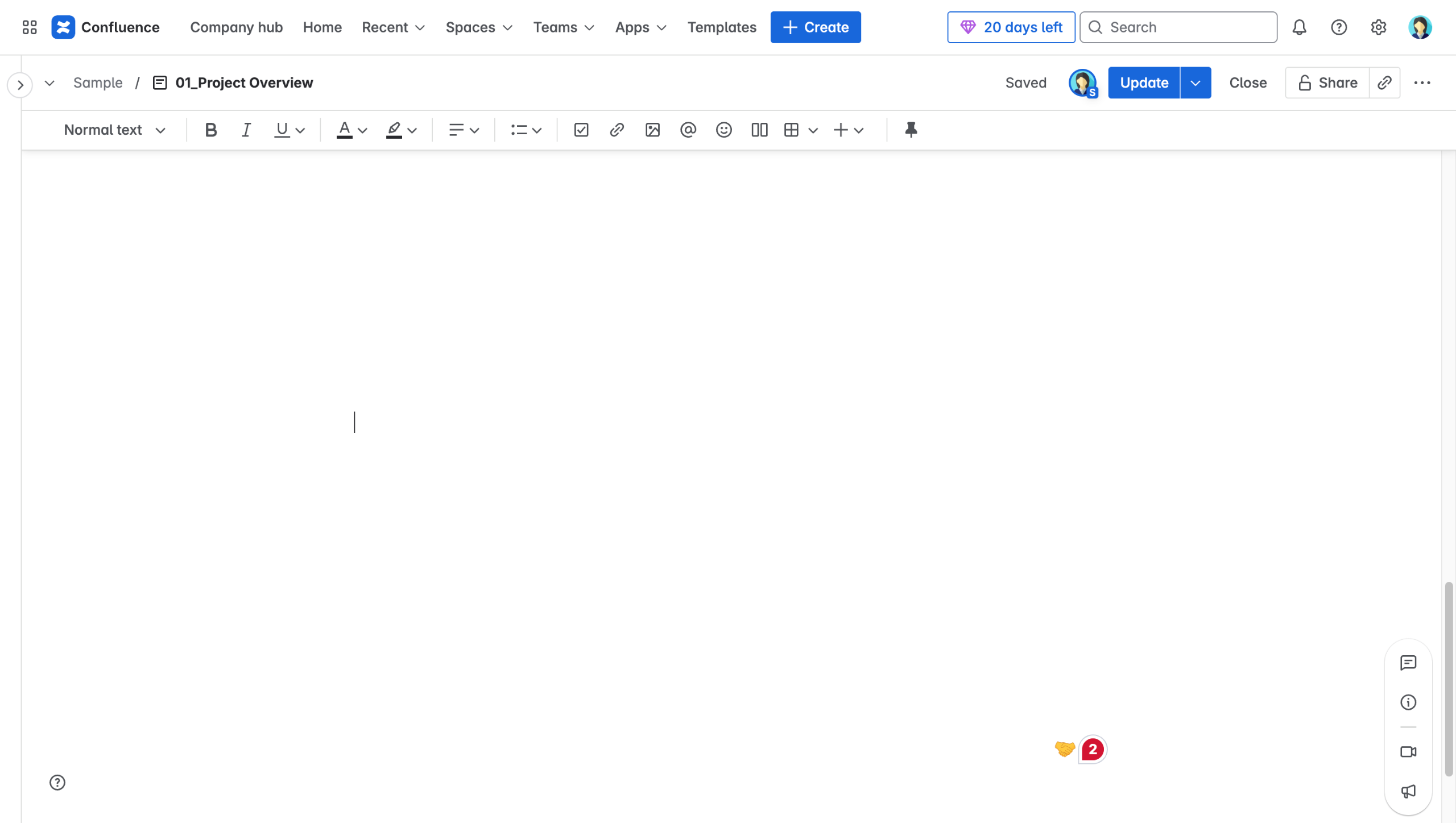The width and height of the screenshot is (1456, 823).
Task: Open the user profile avatar menu
Action: click(x=1420, y=27)
